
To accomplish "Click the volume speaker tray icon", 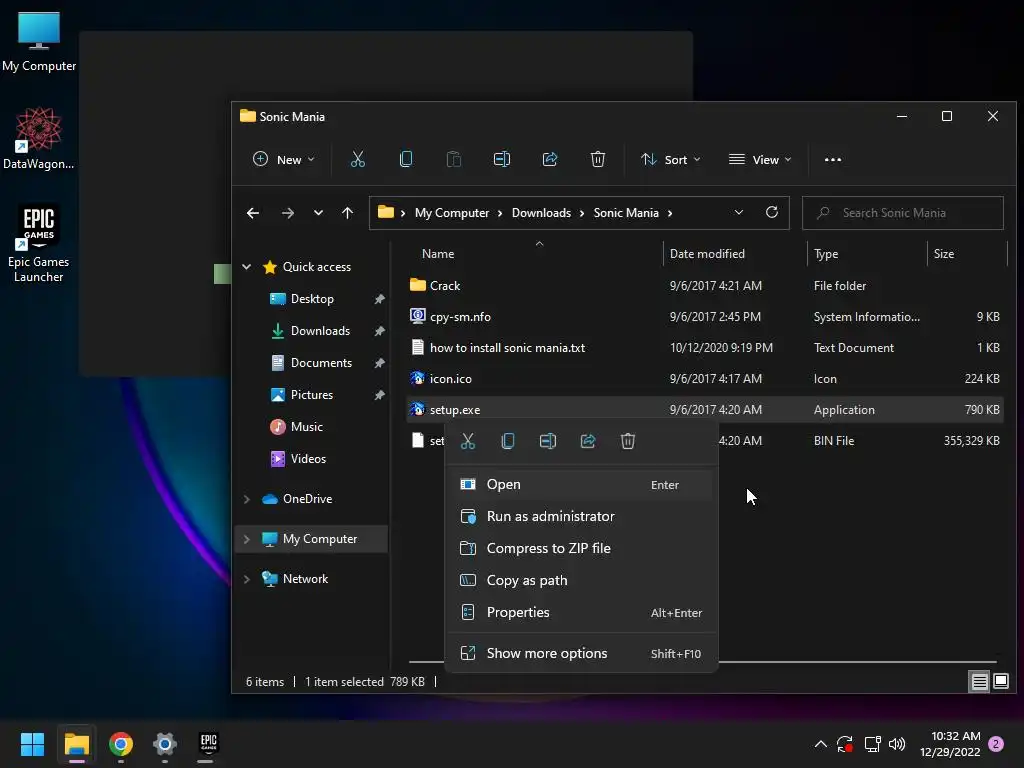I will tap(897, 744).
